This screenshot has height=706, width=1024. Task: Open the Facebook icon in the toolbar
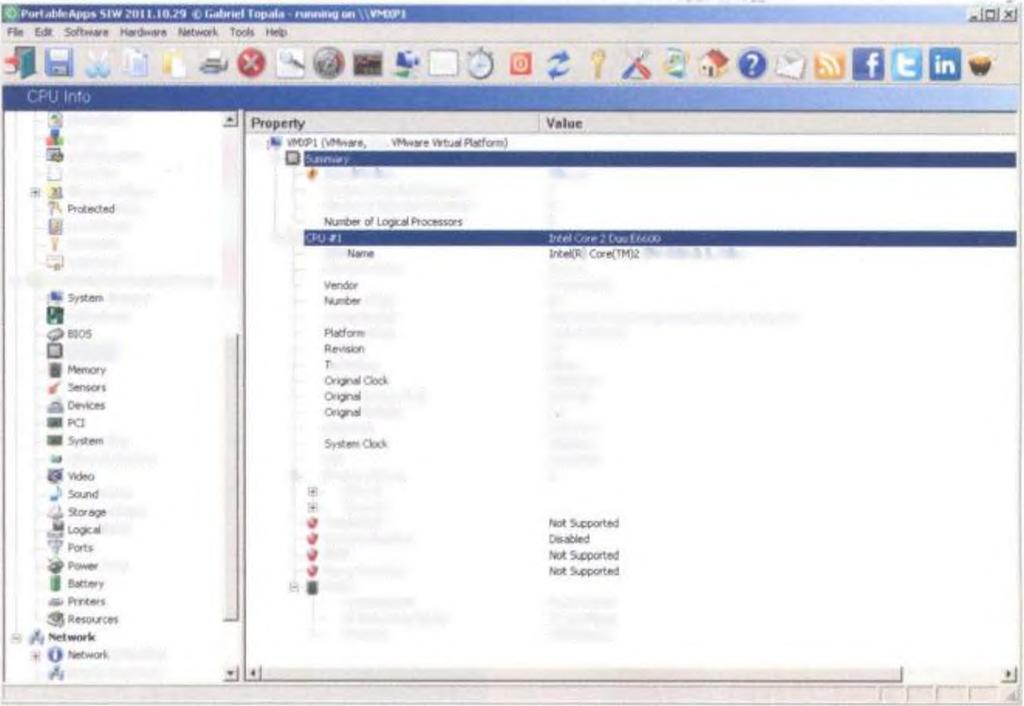pyautogui.click(x=868, y=64)
